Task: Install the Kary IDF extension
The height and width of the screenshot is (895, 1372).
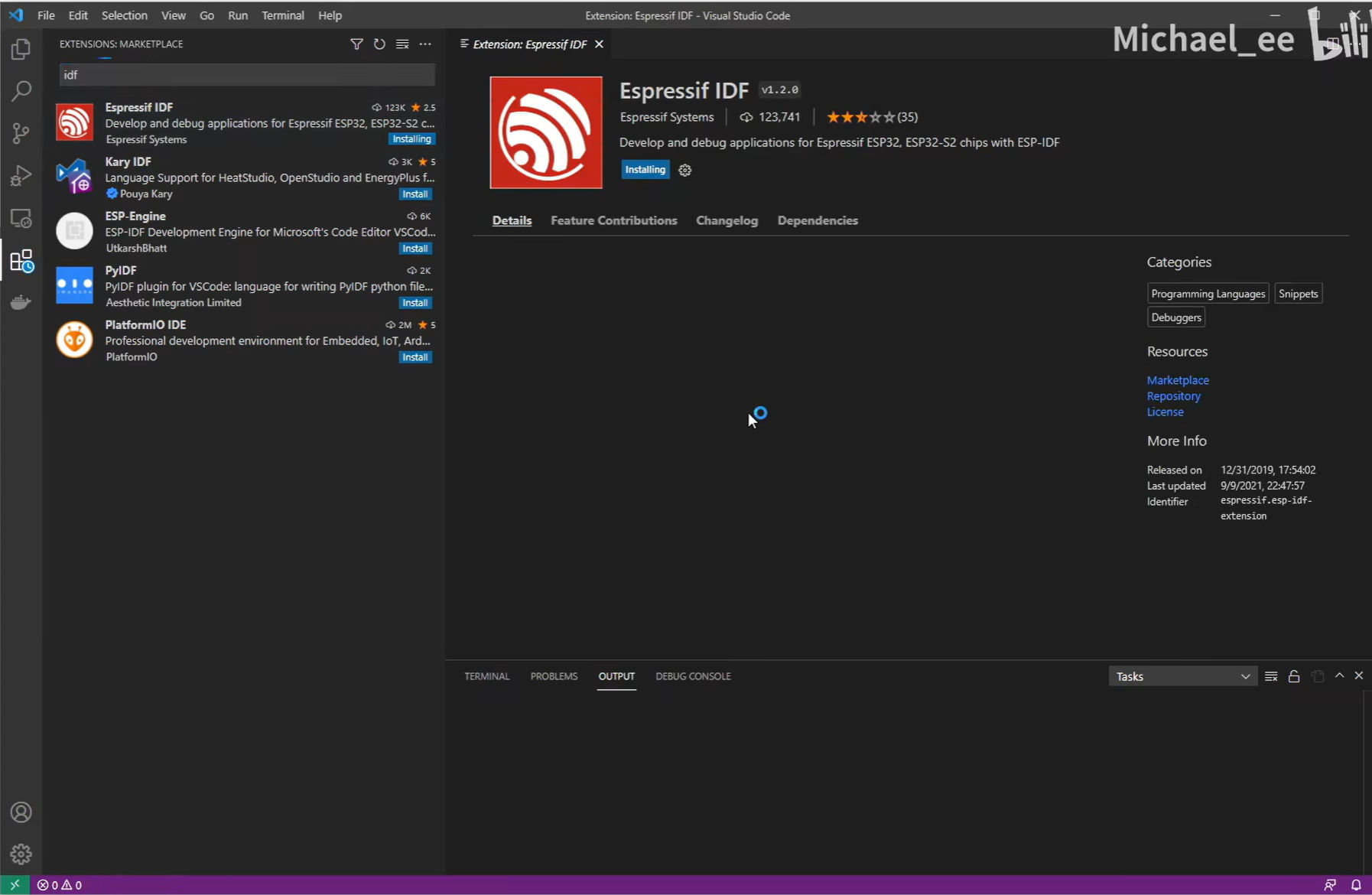Action: (415, 194)
